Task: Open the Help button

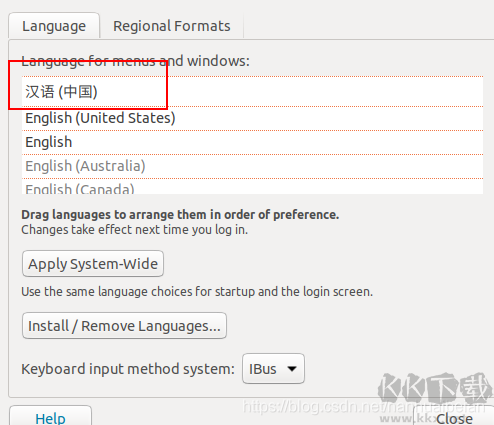Action: pos(50,417)
